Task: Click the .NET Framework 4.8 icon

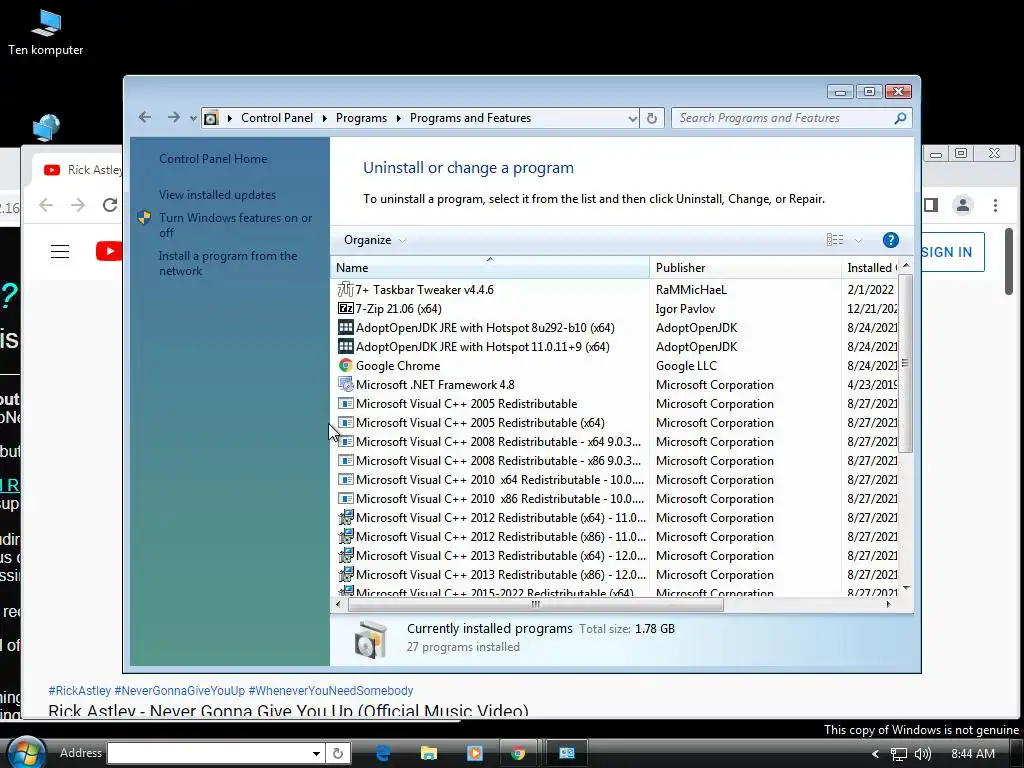Action: [345, 385]
